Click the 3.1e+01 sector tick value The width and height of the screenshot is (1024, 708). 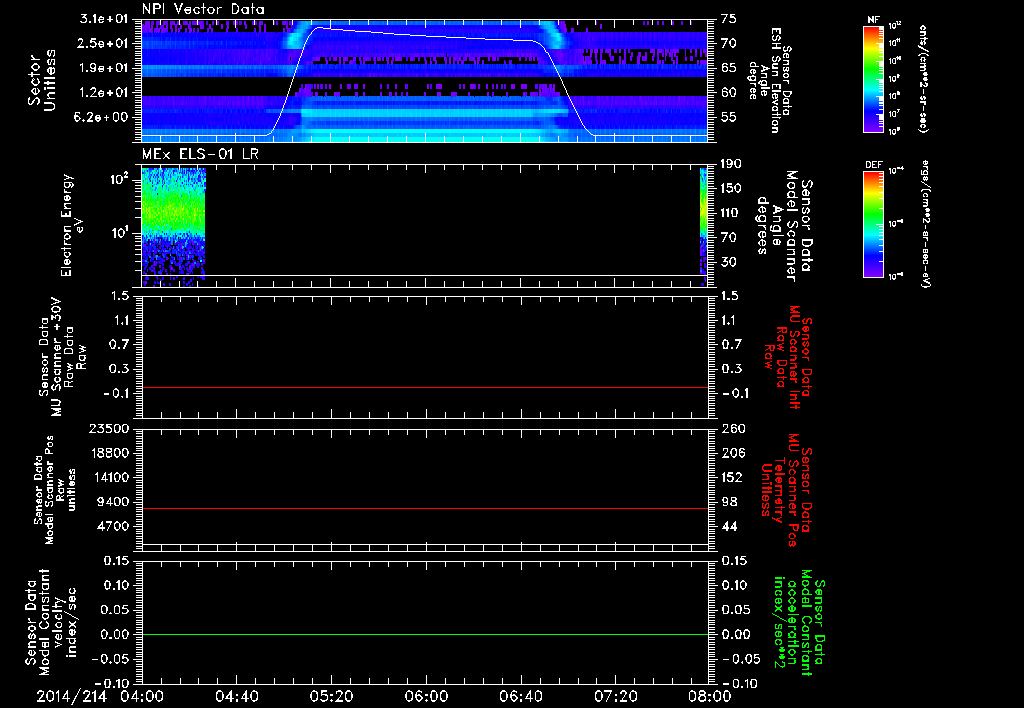[105, 19]
